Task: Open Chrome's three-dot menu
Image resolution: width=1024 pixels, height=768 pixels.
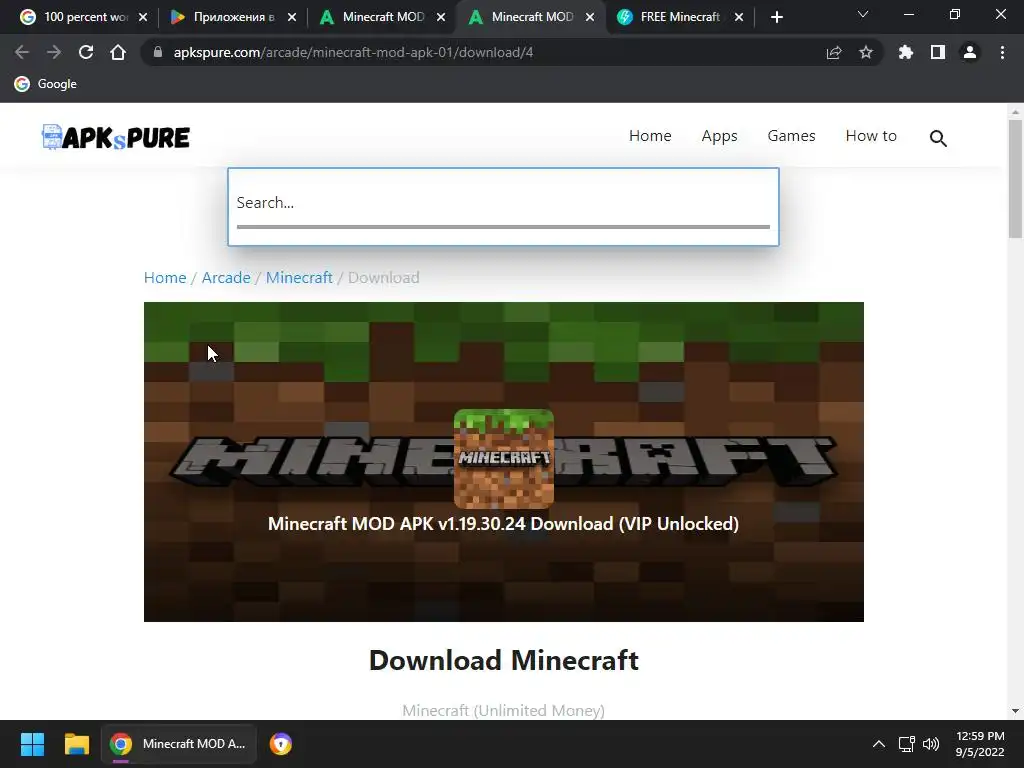Action: [x=1002, y=52]
